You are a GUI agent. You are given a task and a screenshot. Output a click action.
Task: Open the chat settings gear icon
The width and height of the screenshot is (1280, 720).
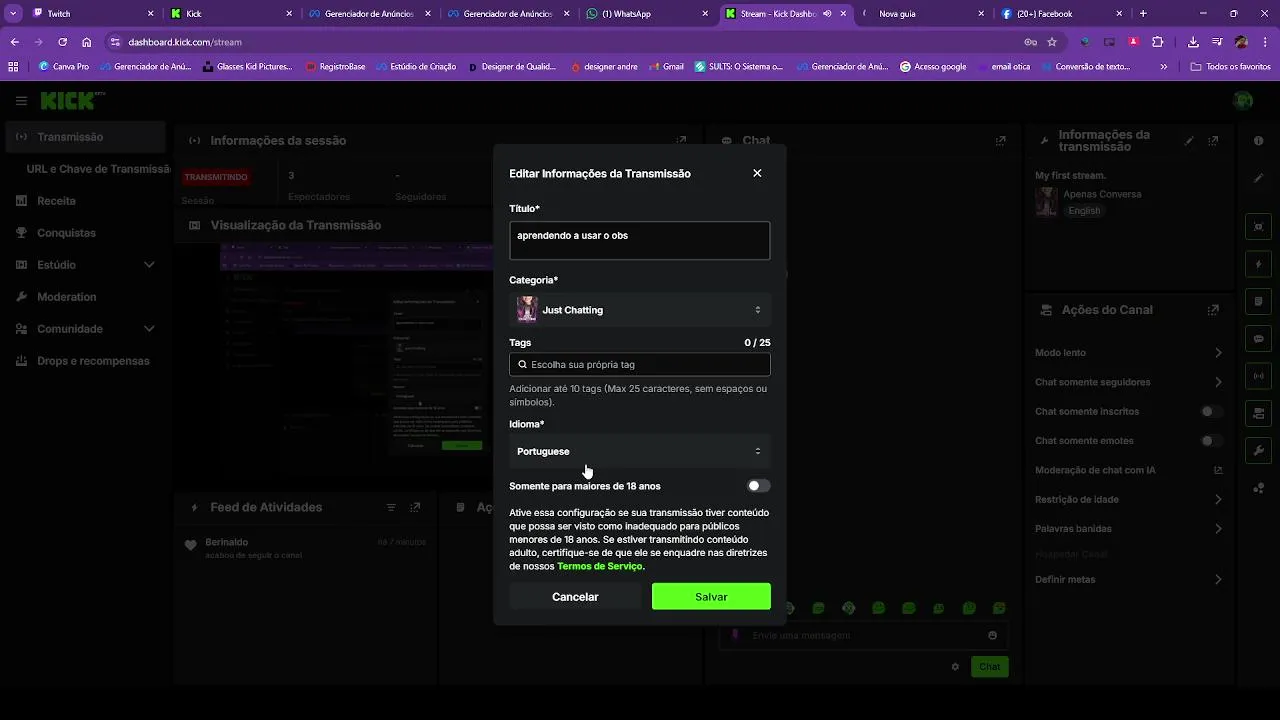pyautogui.click(x=955, y=667)
